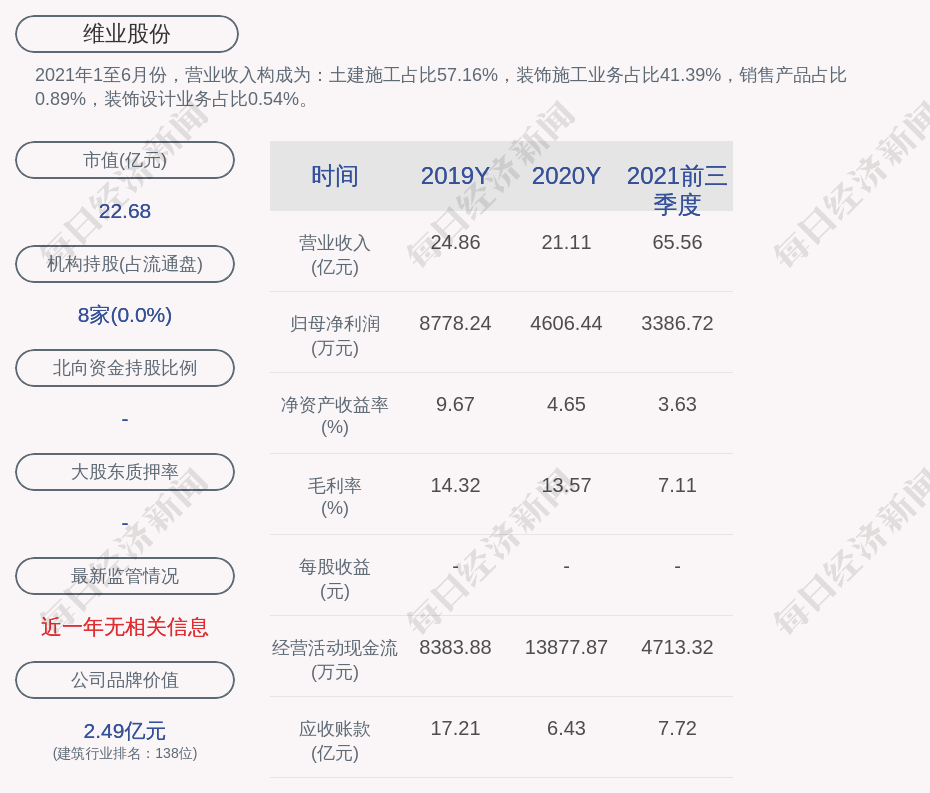This screenshot has height=793, width=930.
Task: Select the receivables value 17.21
Action: (455, 728)
